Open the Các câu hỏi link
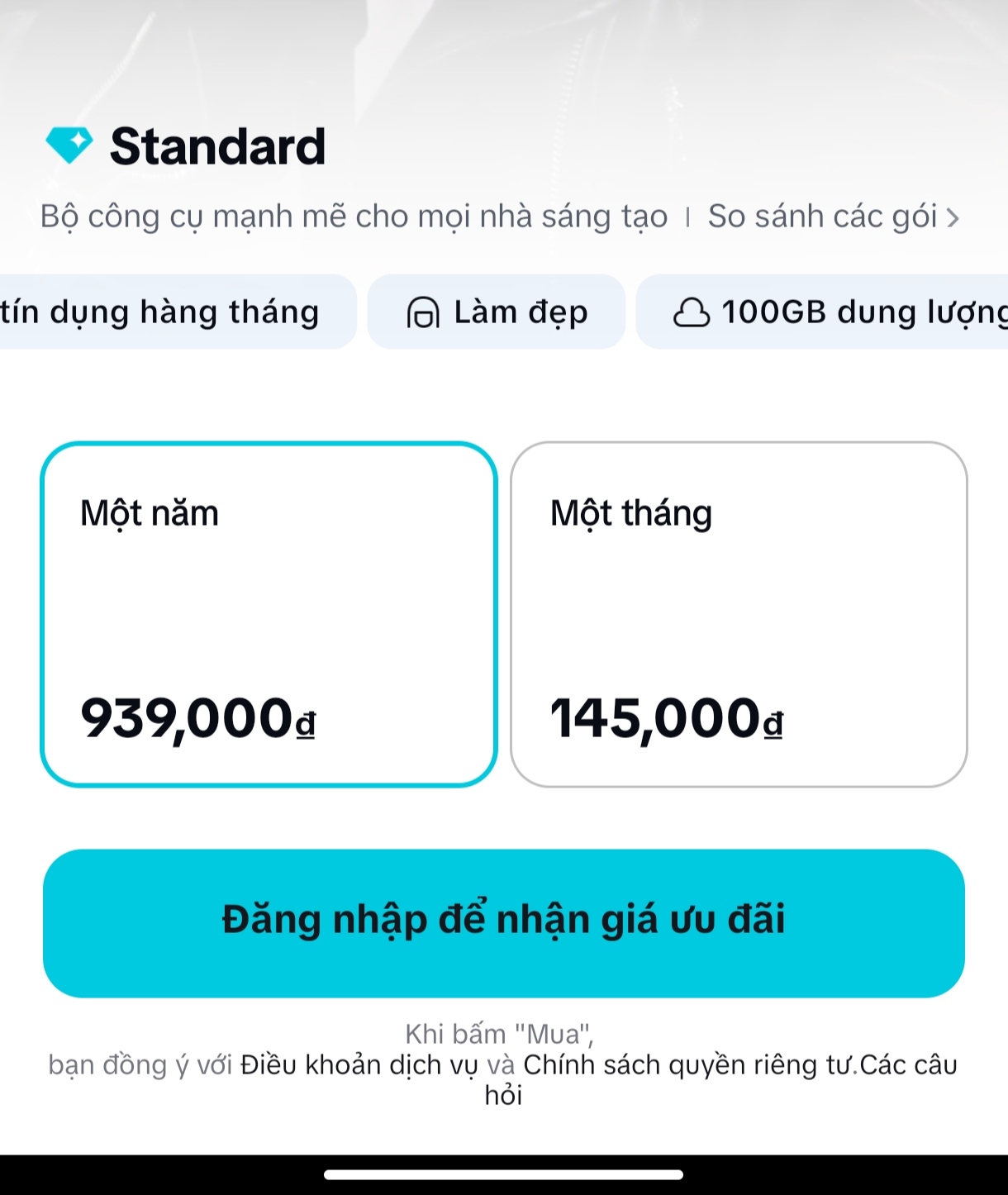The image size is (1008, 1195). point(907,1064)
